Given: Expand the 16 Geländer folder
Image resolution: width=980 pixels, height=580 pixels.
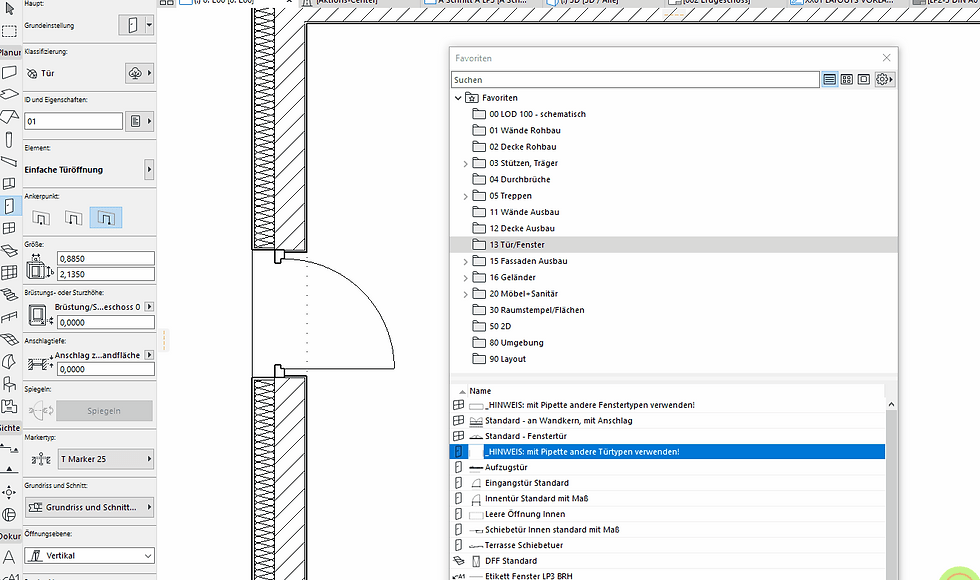Looking at the screenshot, I should pyautogui.click(x=465, y=278).
